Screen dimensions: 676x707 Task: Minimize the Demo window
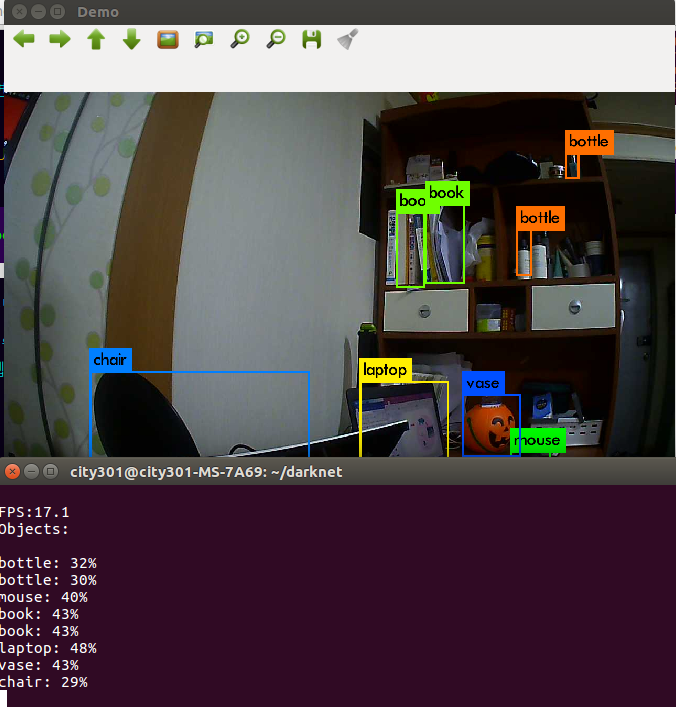tap(38, 12)
